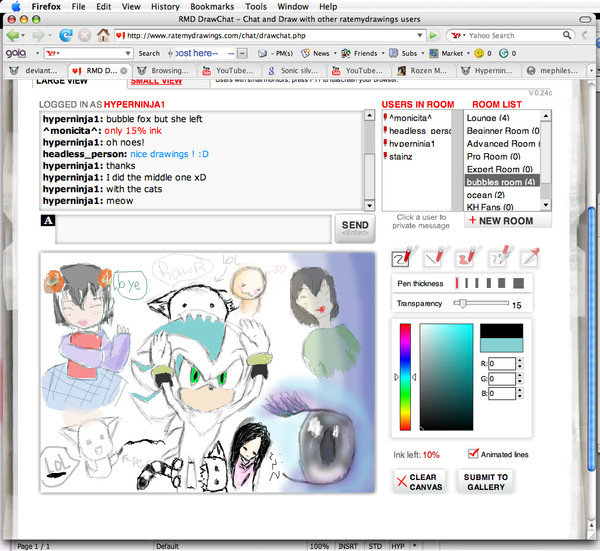This screenshot has height=551, width=600.
Task: Open the Firefox Bookmarks menu
Action: pos(212,7)
